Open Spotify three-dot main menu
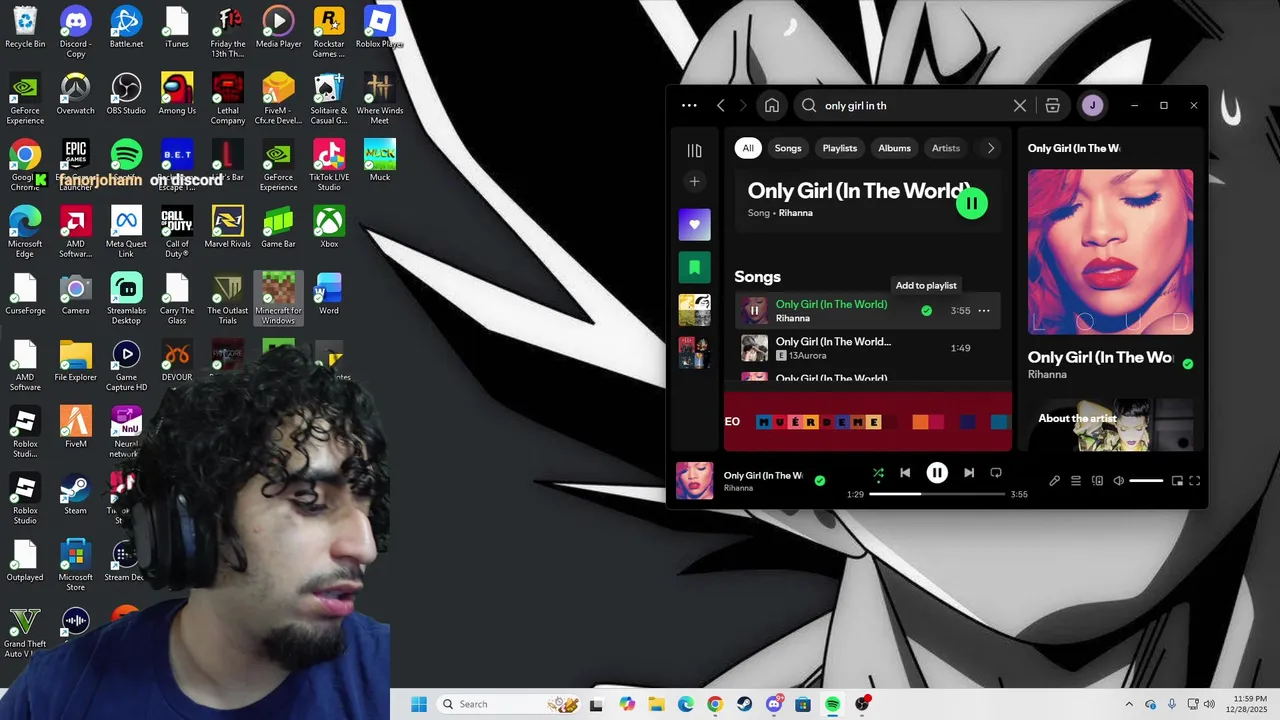1280x720 pixels. coord(689,105)
